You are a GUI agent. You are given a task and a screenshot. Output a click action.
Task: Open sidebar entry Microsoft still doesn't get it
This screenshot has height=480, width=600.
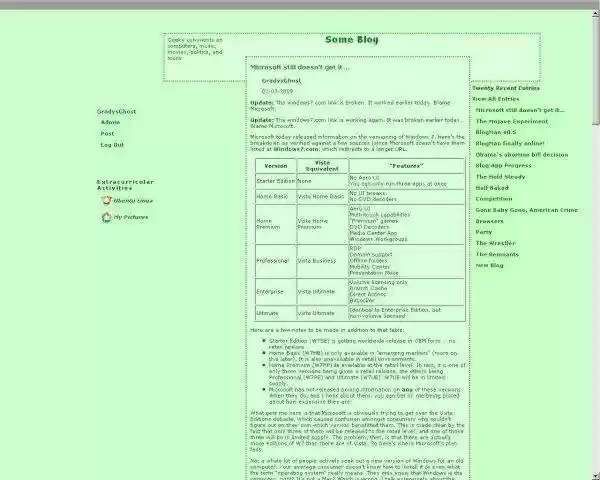pyautogui.click(x=520, y=110)
